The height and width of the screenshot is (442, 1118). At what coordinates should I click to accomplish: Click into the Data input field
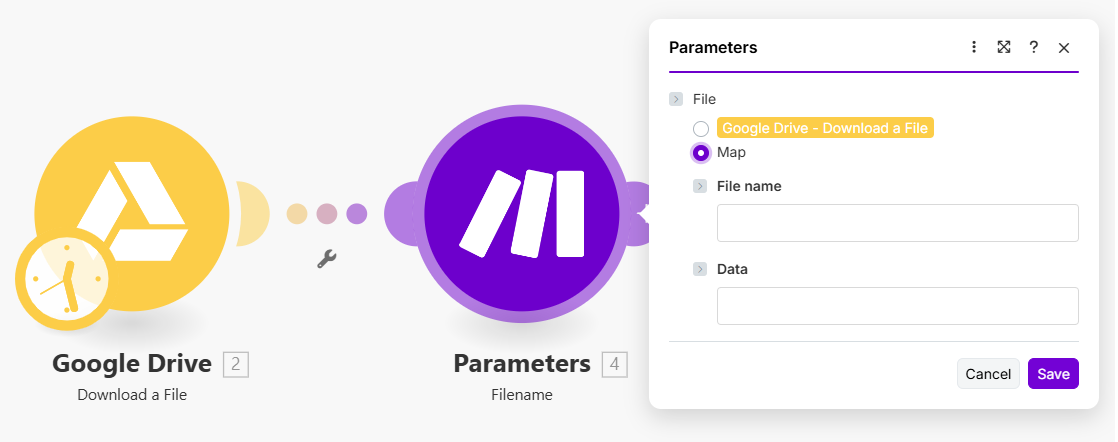coord(897,306)
